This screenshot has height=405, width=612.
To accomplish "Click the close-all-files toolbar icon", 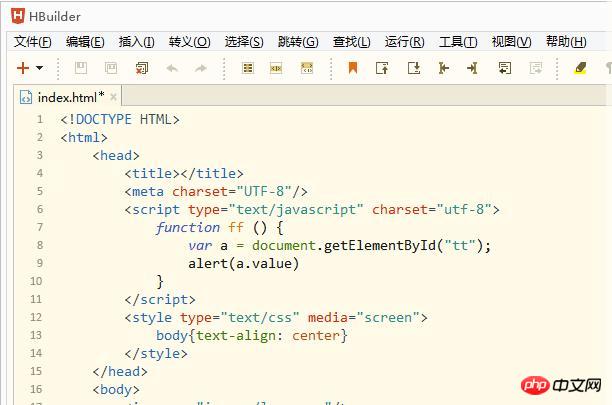I will [x=142, y=68].
